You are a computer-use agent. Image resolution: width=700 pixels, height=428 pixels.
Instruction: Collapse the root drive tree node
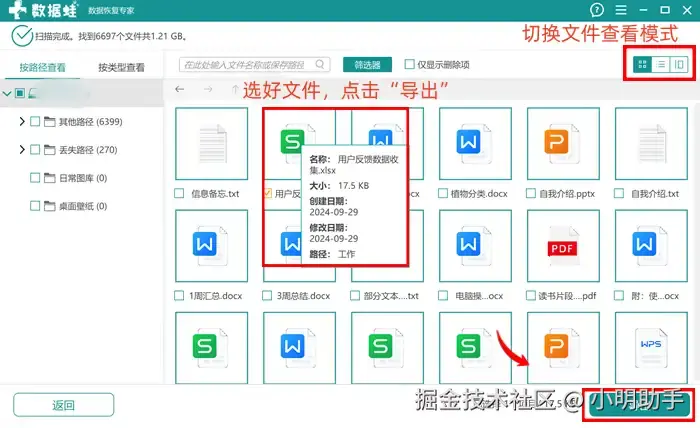coord(7,94)
